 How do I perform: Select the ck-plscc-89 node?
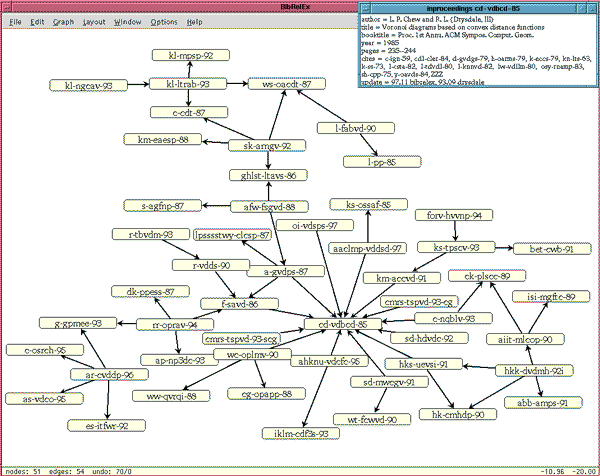coord(487,276)
